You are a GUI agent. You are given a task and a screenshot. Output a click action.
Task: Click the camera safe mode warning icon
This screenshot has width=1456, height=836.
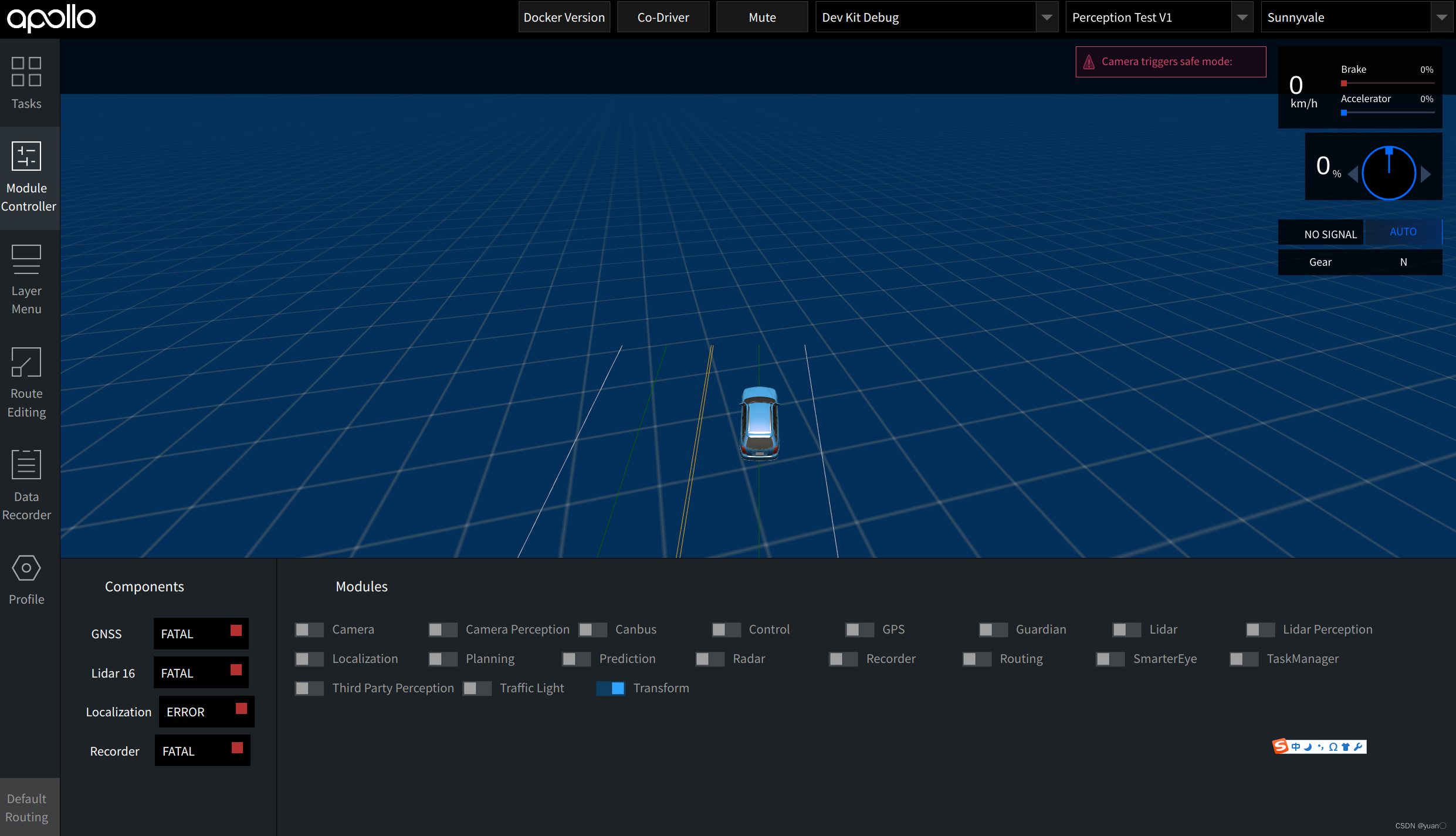pos(1089,62)
